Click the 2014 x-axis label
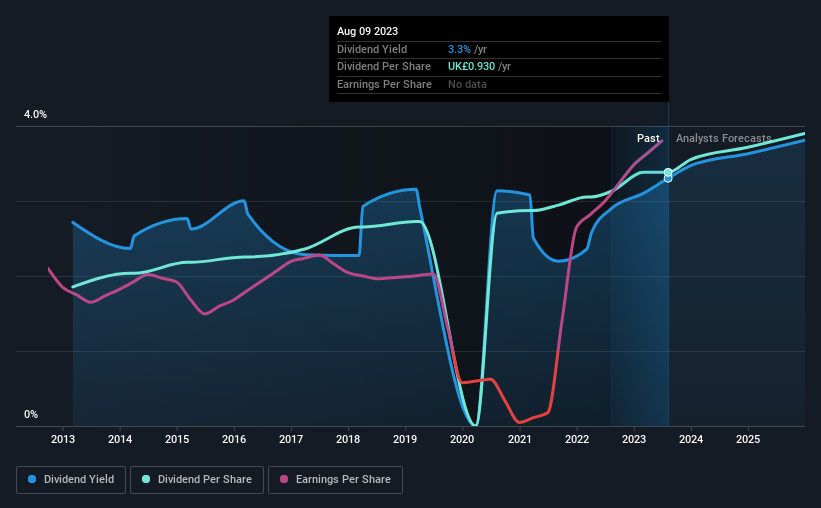Viewport: 821px width, 508px height. [120, 439]
